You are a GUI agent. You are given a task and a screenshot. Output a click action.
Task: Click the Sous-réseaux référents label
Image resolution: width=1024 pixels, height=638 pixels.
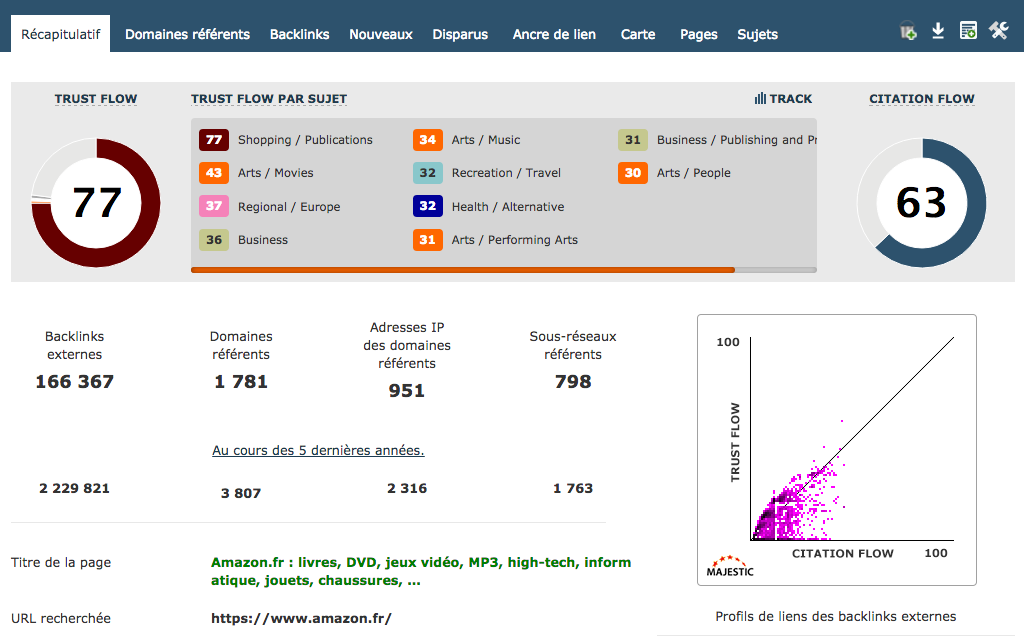click(573, 345)
